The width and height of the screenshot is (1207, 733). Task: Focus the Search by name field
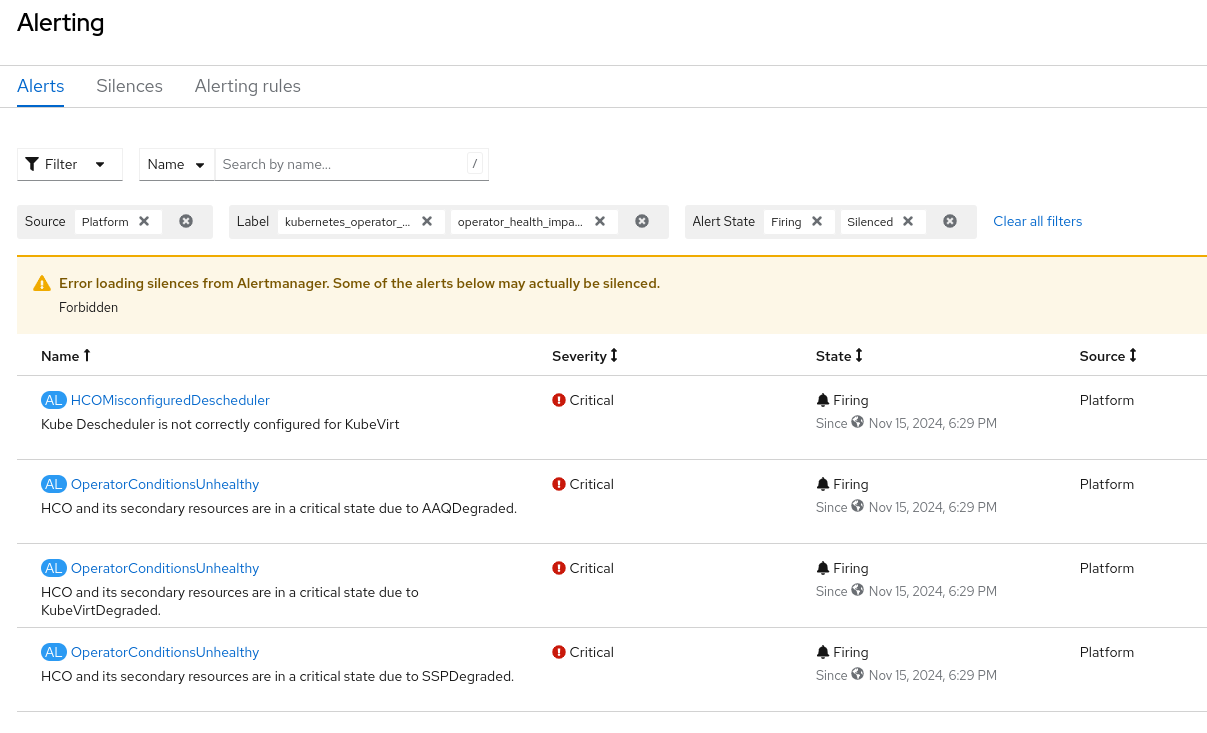coord(340,164)
